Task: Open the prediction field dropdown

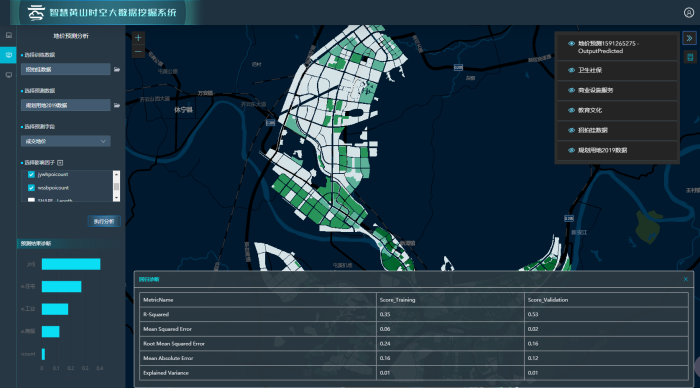Action: click(x=66, y=142)
